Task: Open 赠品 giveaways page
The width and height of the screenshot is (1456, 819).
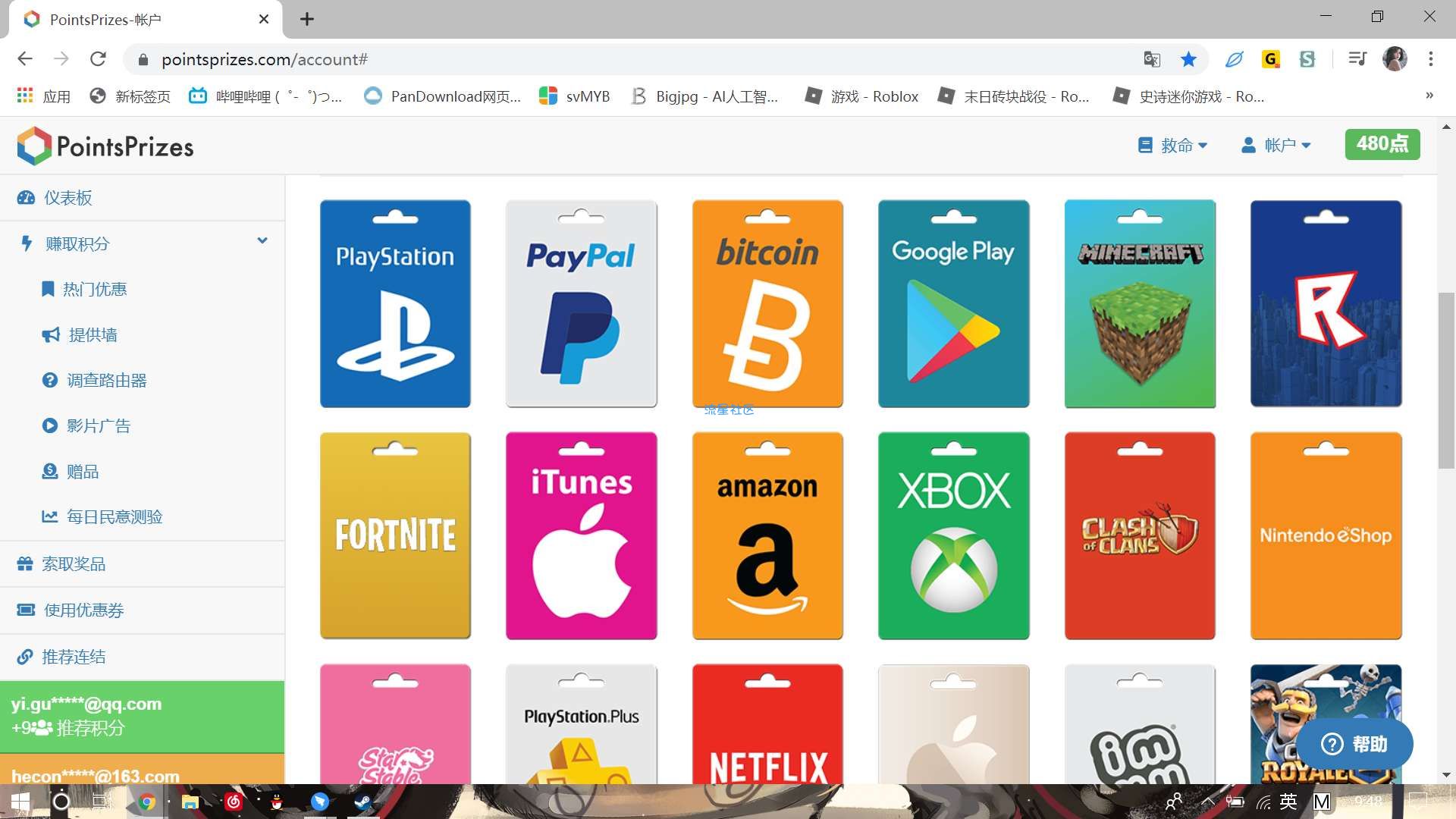Action: pyautogui.click(x=71, y=471)
